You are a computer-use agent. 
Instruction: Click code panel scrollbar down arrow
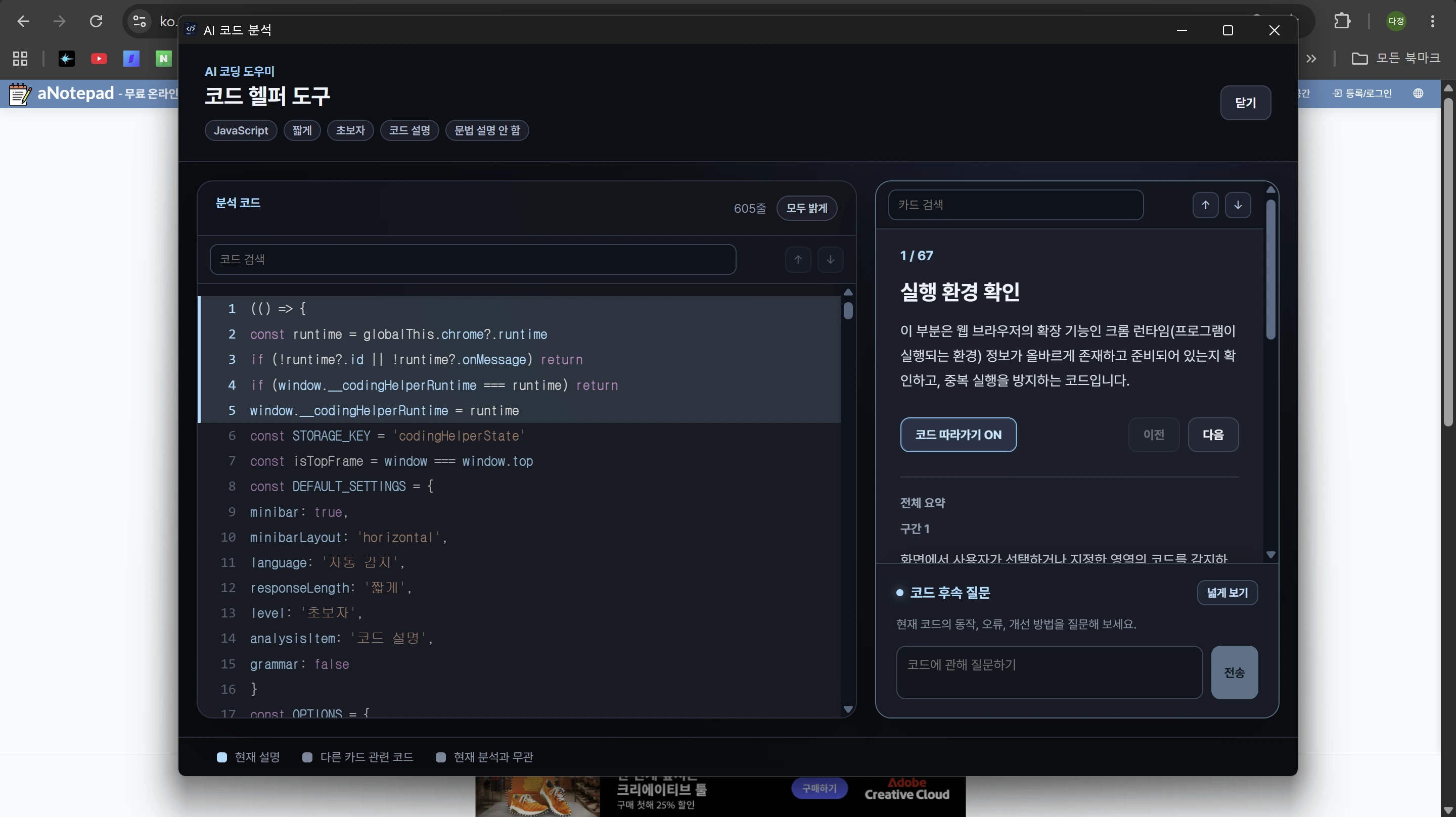tap(848, 709)
